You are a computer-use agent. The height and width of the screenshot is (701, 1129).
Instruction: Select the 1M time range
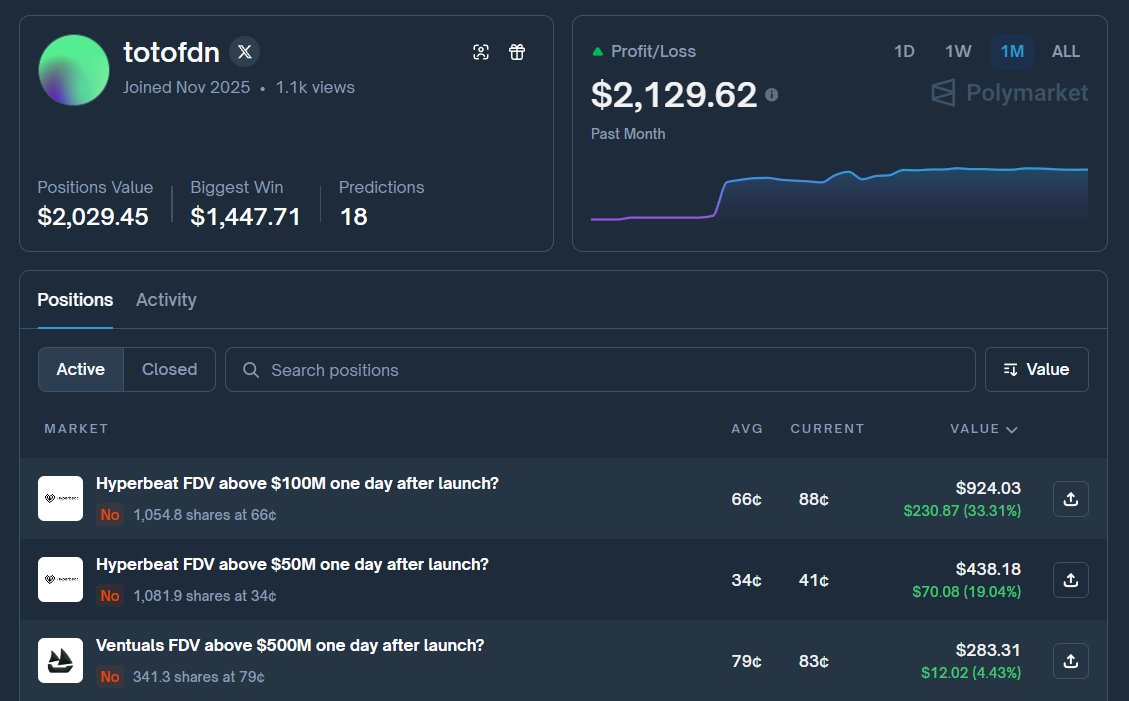click(x=1012, y=52)
